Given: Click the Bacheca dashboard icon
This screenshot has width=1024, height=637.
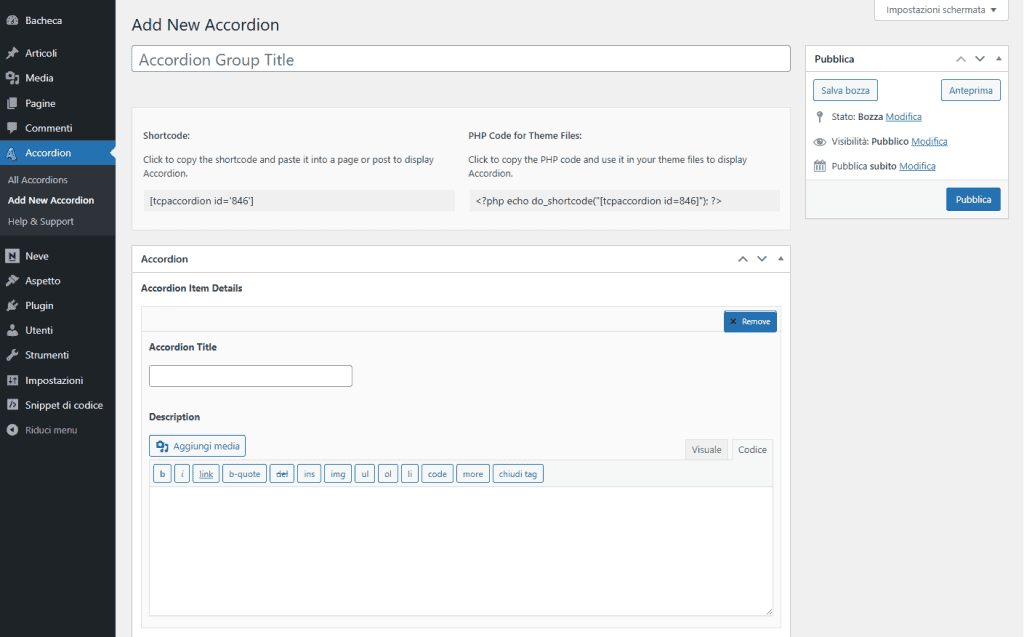Looking at the screenshot, I should click(x=12, y=20).
